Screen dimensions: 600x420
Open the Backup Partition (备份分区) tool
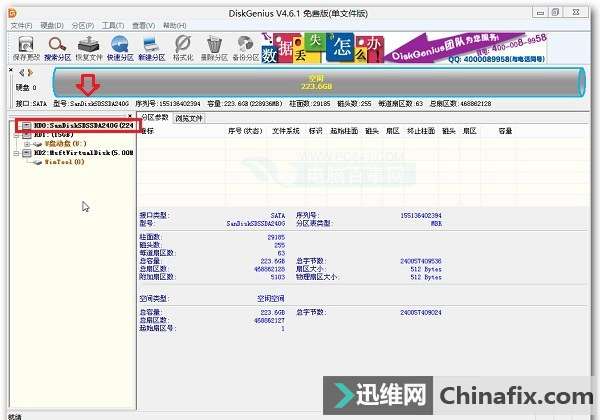[246, 49]
